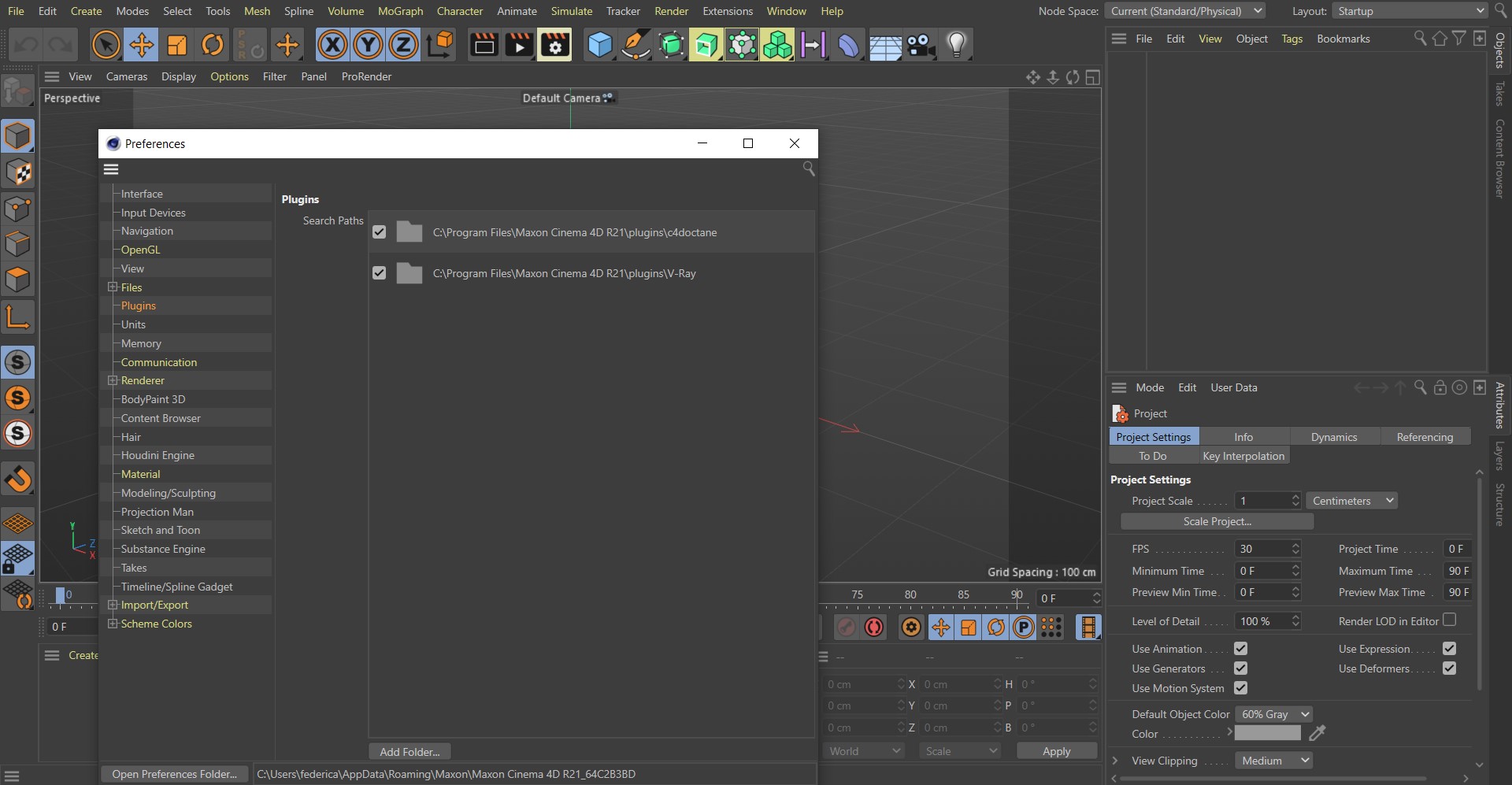Choose the Scale tool
1512x785 pixels.
pos(177,45)
